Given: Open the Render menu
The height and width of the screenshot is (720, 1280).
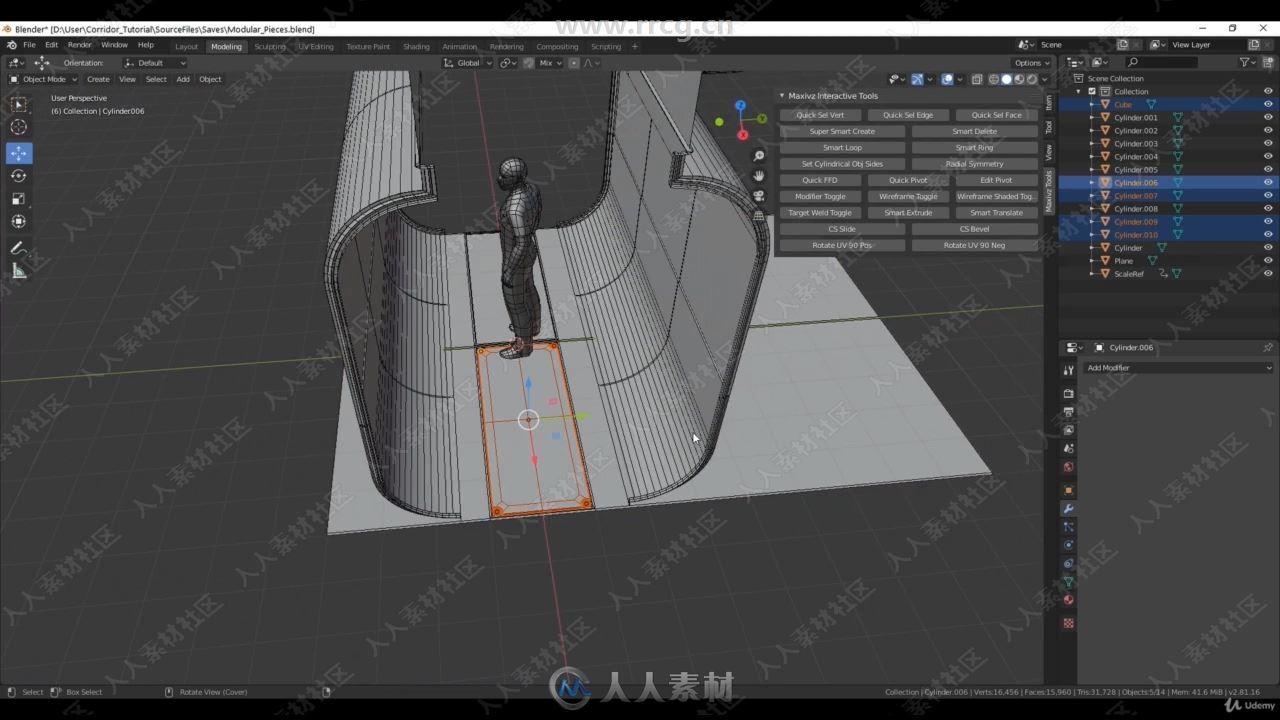Looking at the screenshot, I should click(x=79, y=45).
